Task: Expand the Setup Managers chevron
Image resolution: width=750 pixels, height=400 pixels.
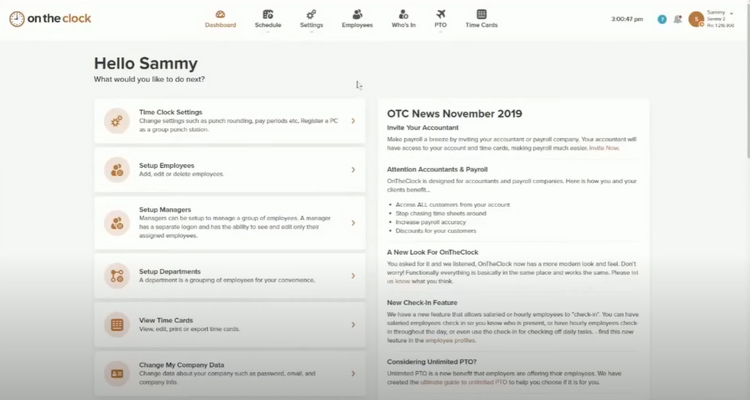Action: click(x=353, y=223)
